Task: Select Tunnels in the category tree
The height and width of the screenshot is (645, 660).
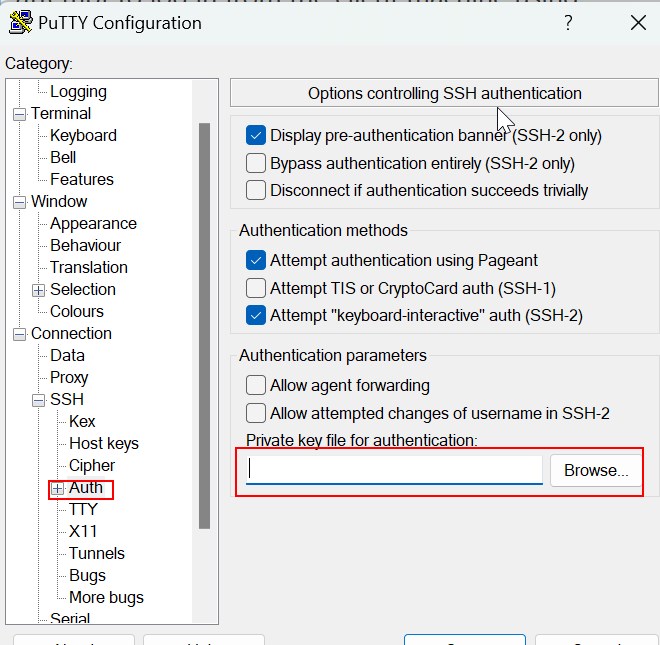Action: pos(96,553)
